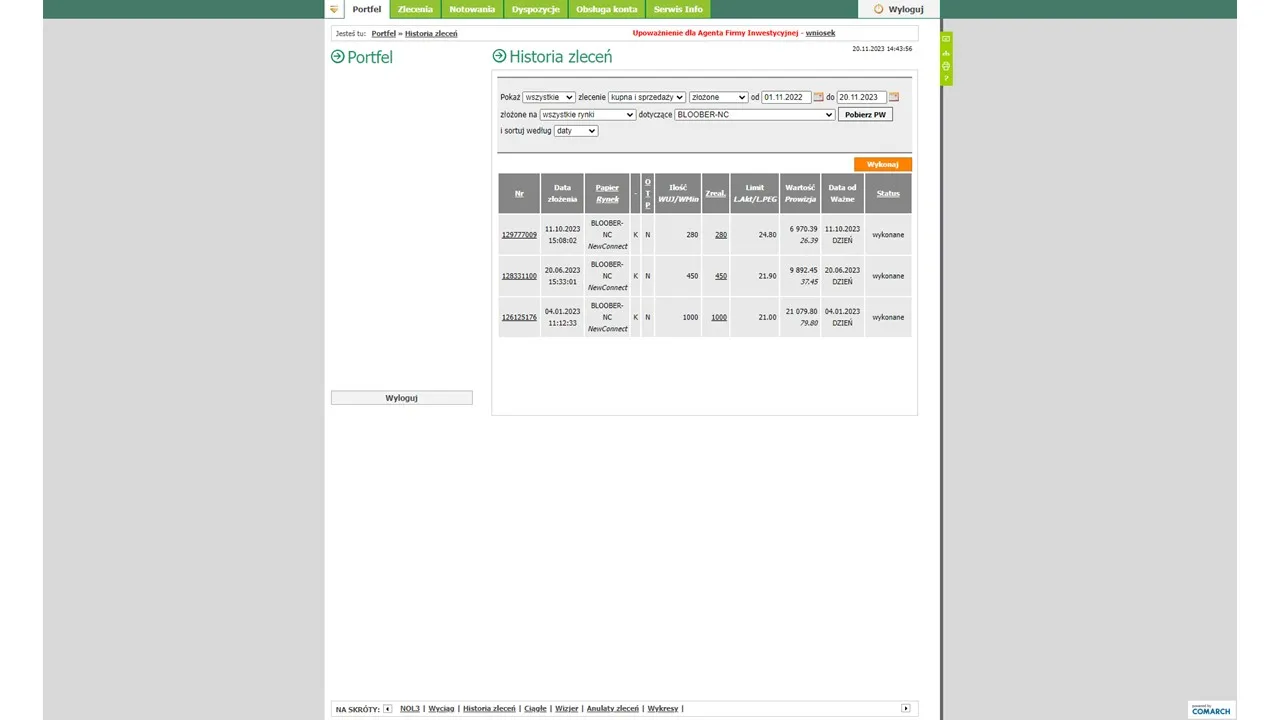Click the end date field 20.11.2023

click(861, 98)
